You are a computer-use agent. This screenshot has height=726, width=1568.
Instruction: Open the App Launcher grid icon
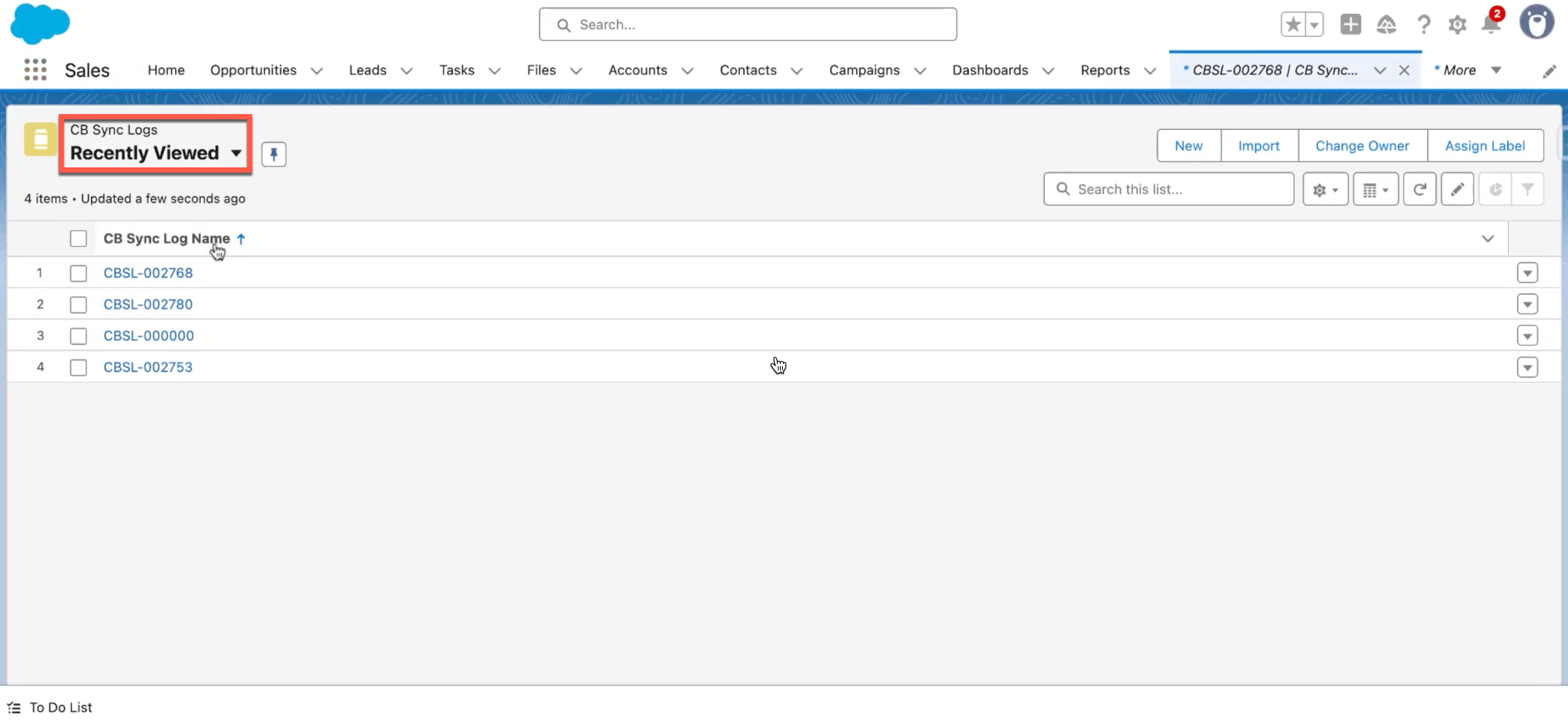point(35,70)
